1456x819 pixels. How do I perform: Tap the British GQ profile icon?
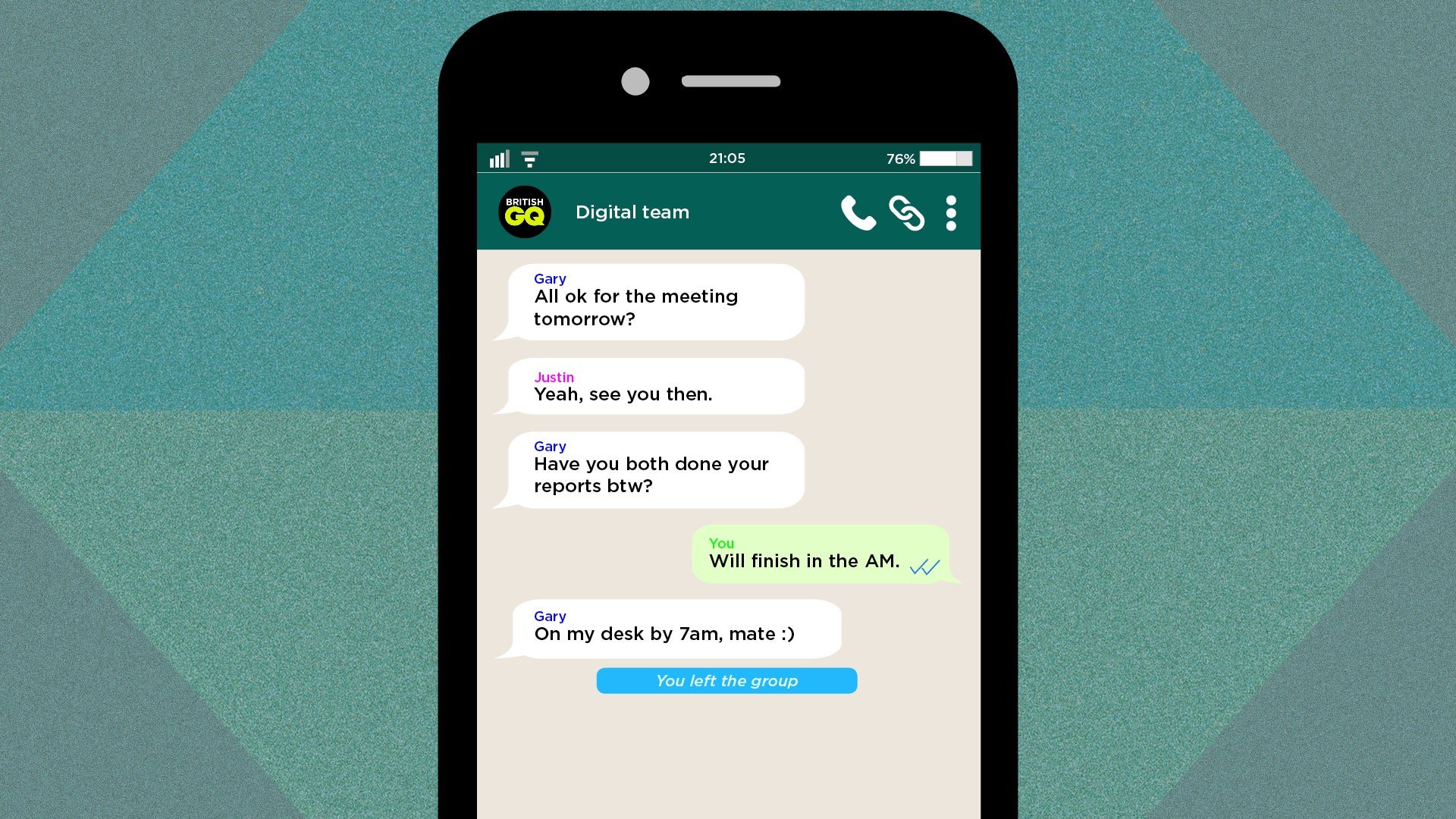[525, 211]
